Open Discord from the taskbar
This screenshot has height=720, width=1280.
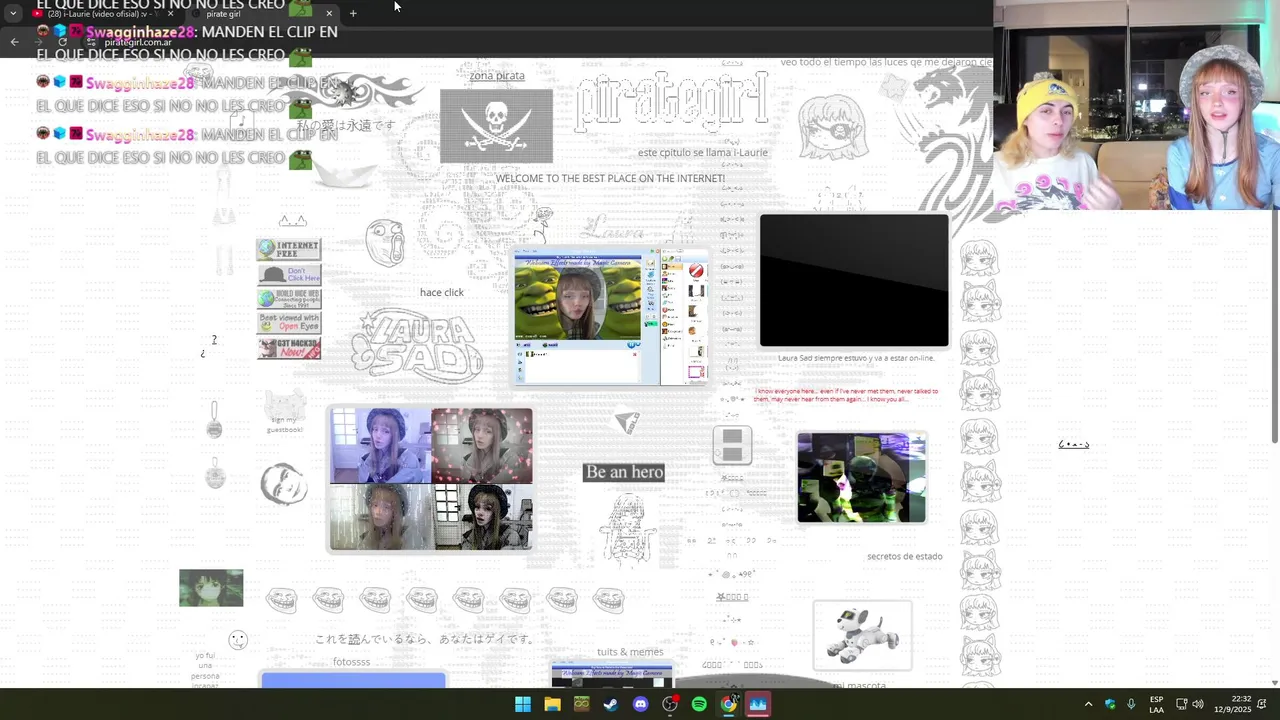[x=640, y=704]
